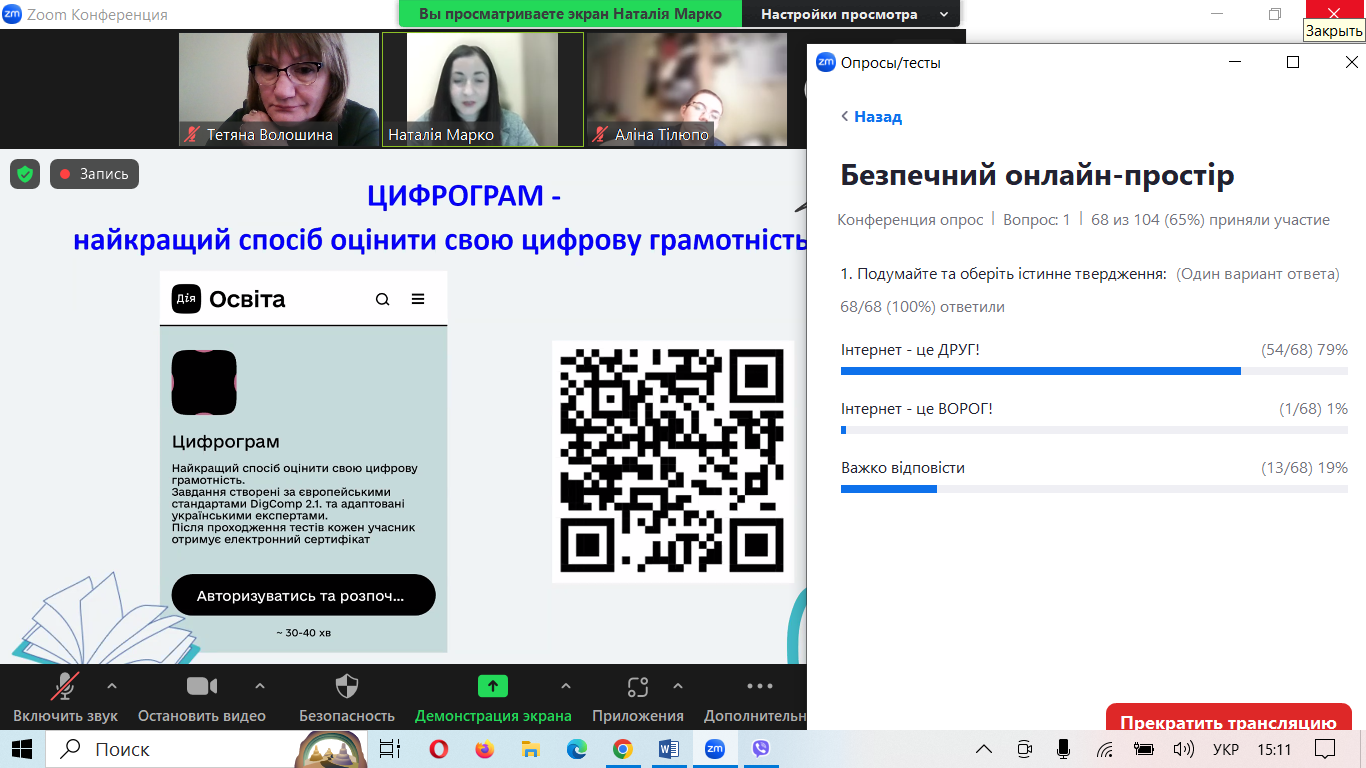Click microphone icon in system tray

pos(1064,749)
